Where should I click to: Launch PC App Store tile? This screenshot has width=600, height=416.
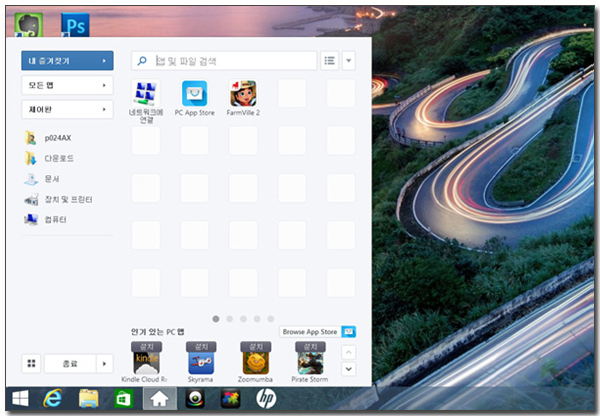[194, 93]
